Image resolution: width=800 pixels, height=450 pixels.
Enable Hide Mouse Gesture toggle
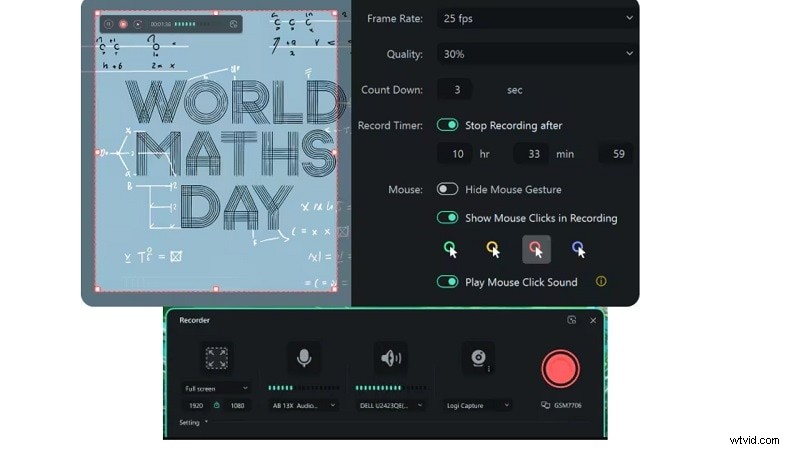(x=447, y=189)
